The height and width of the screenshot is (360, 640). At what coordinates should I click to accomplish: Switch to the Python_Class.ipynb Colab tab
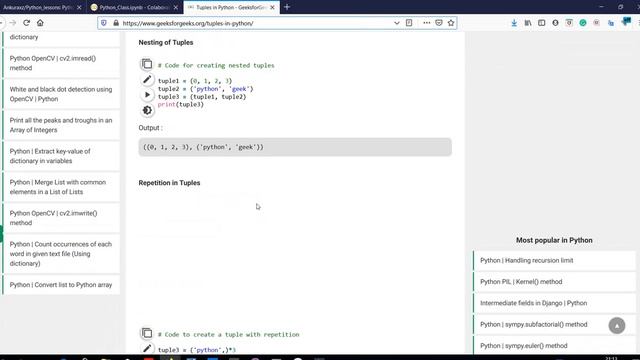click(x=134, y=7)
